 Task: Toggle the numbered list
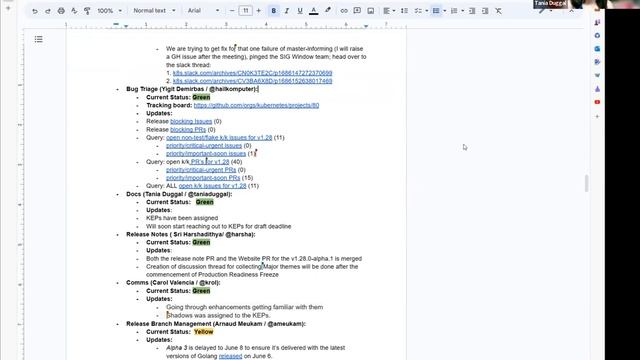click(454, 11)
